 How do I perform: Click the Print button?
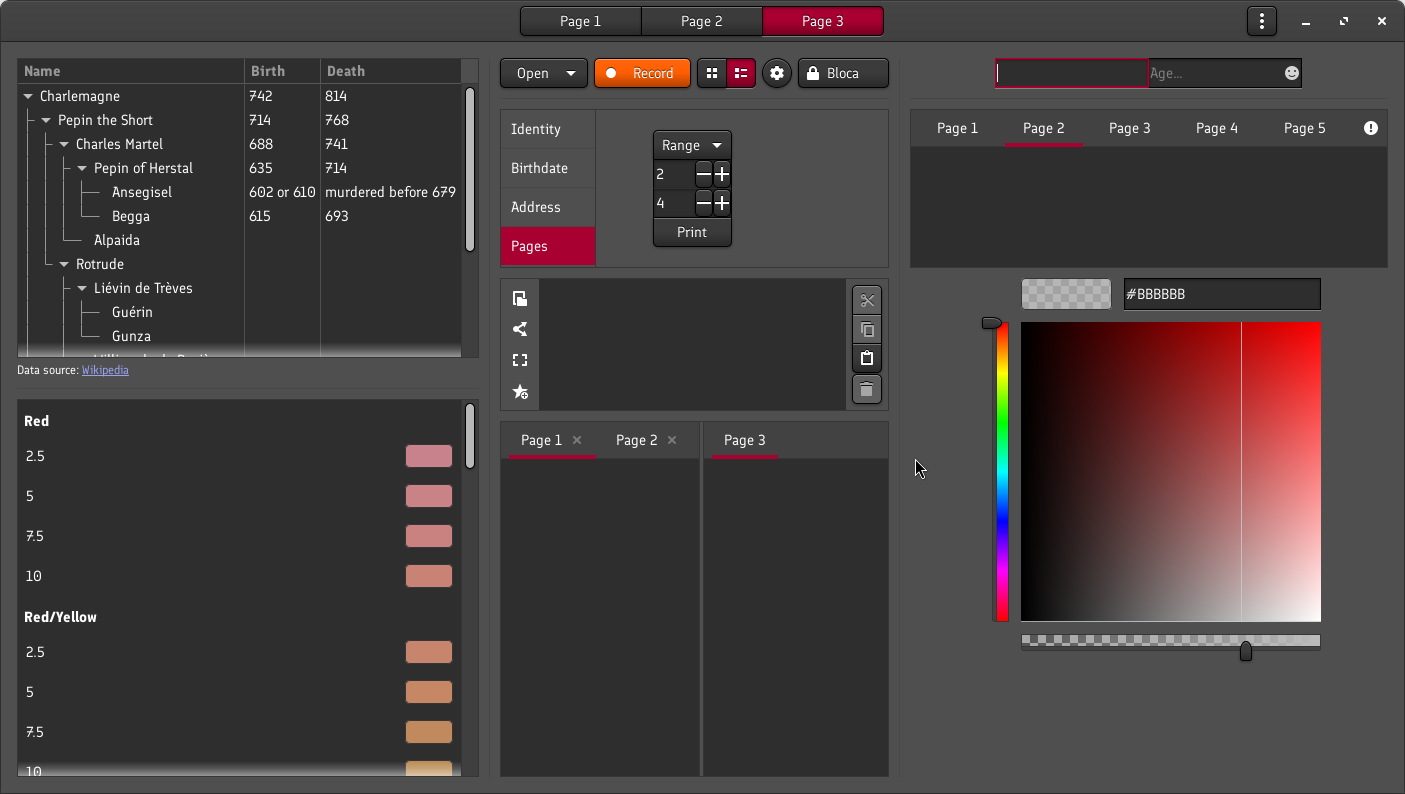point(692,232)
